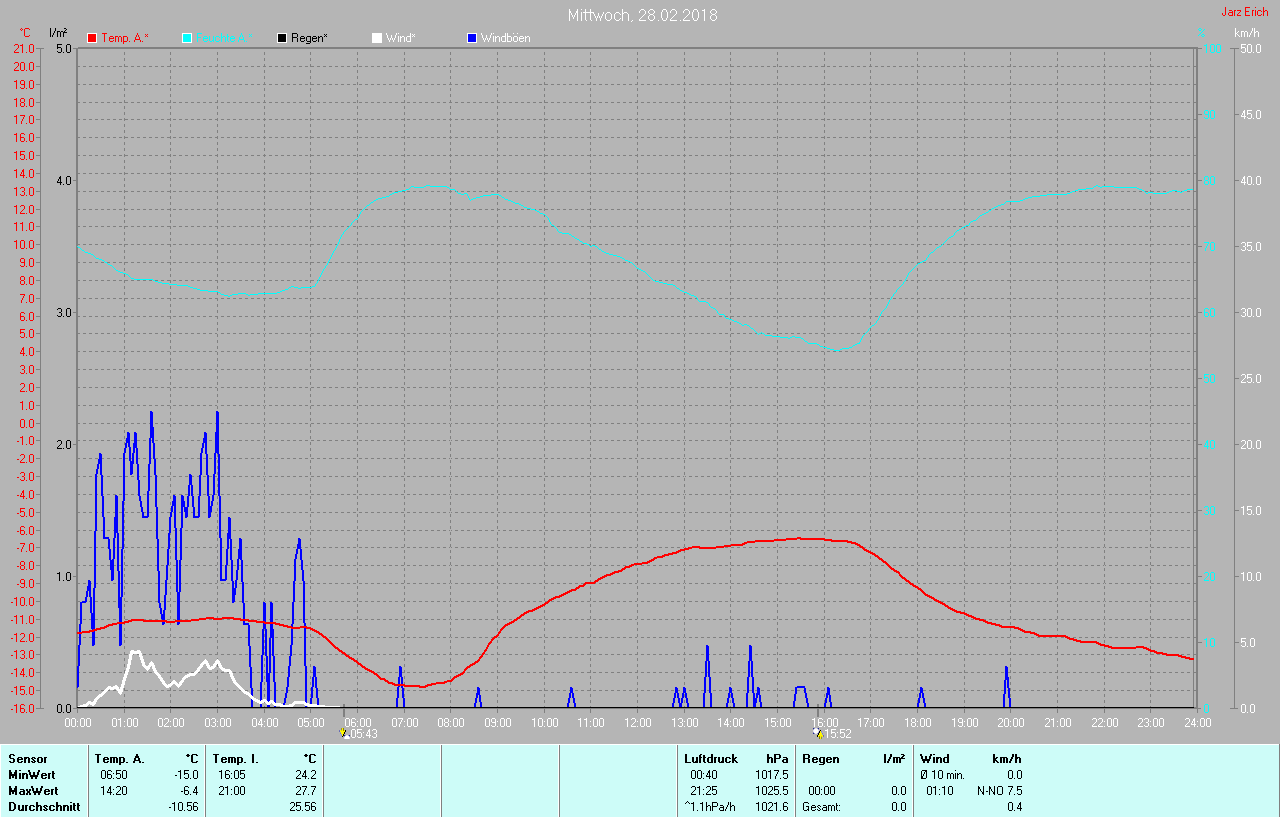This screenshot has height=817, width=1280.
Task: Click the cyan Feuchte A. legend square
Action: point(187,38)
